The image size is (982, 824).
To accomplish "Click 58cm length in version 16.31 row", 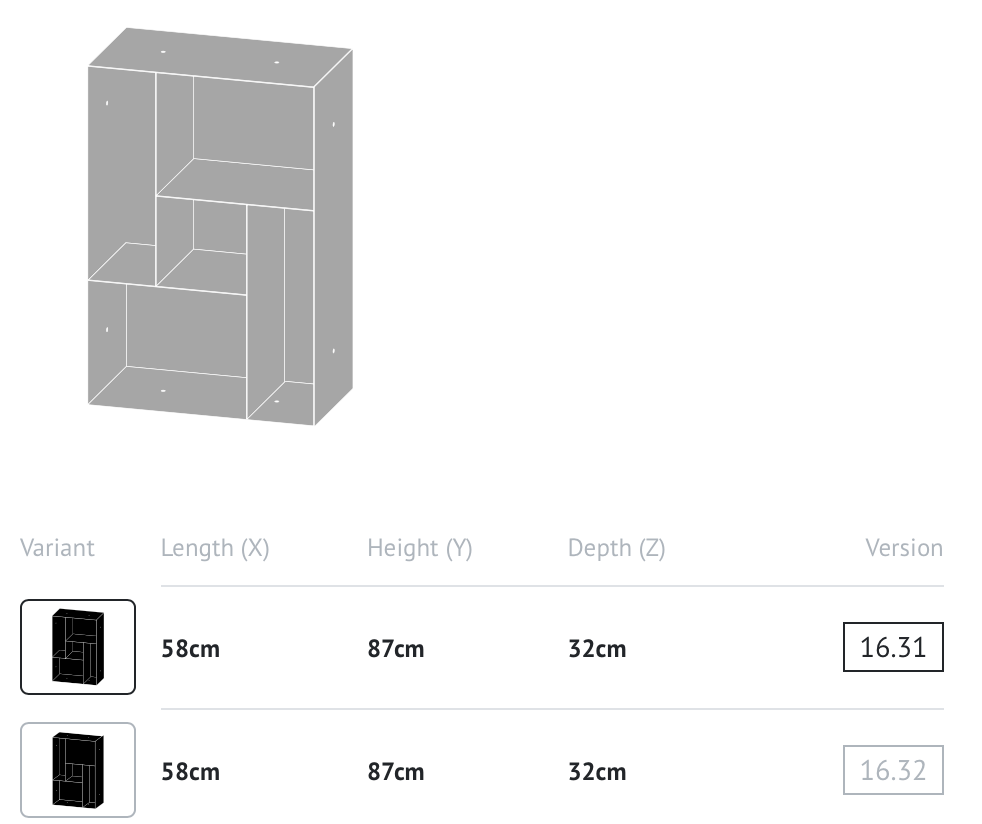I will click(190, 649).
